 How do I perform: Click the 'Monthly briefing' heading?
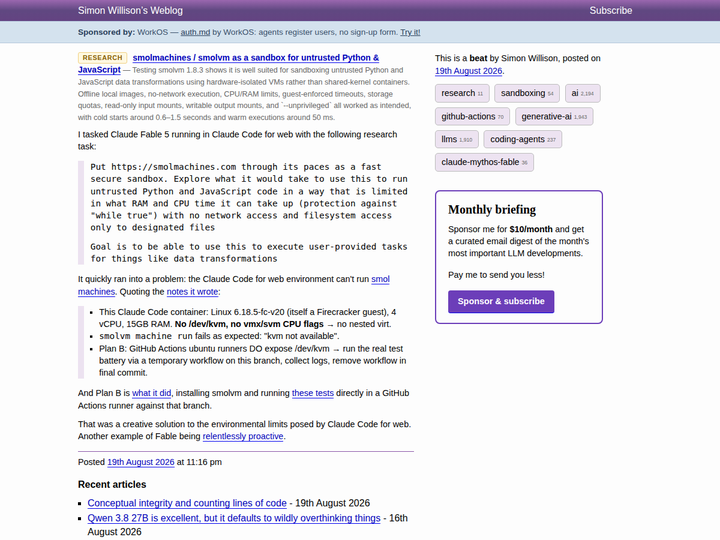click(x=492, y=210)
